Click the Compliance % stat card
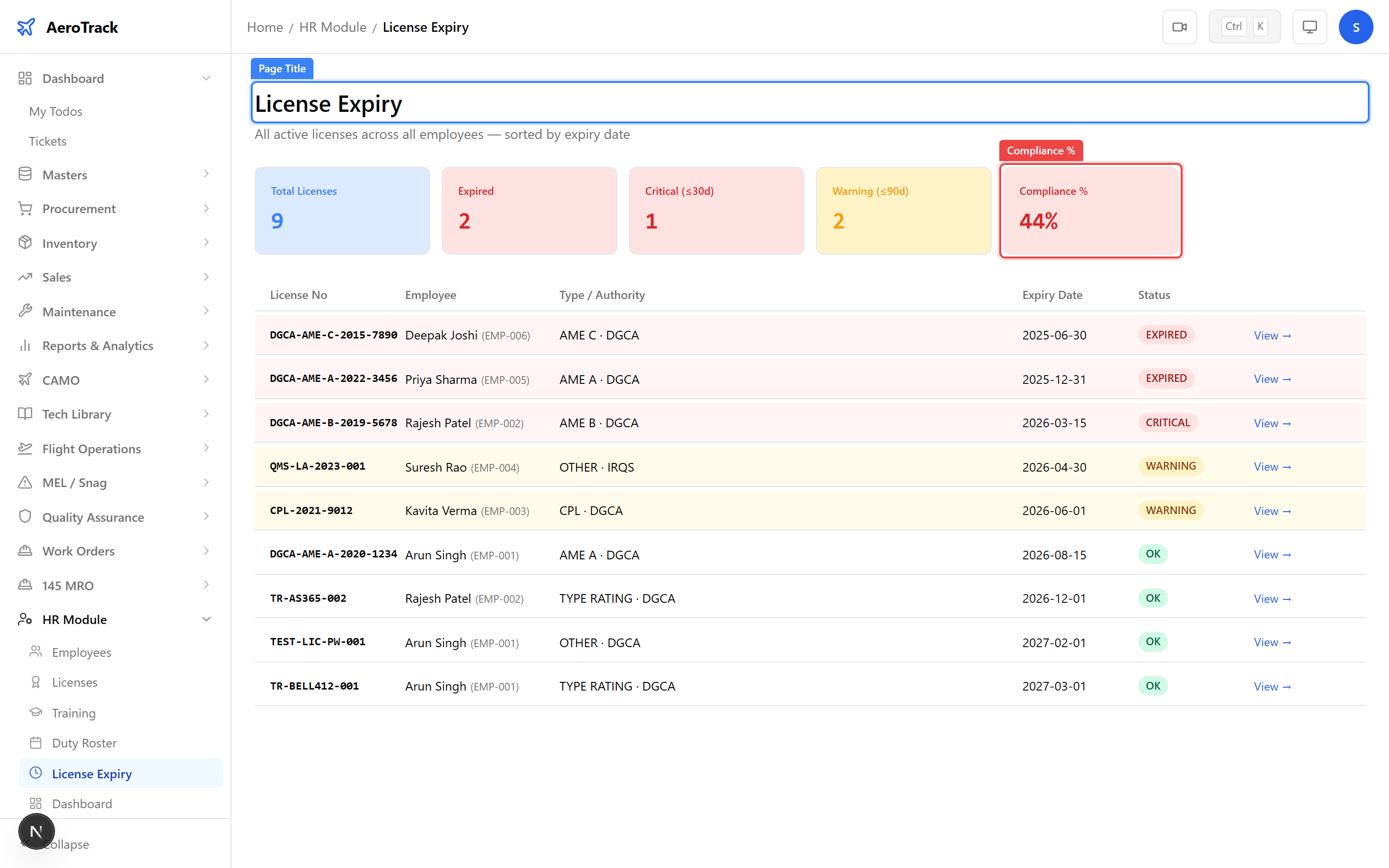 coord(1090,211)
